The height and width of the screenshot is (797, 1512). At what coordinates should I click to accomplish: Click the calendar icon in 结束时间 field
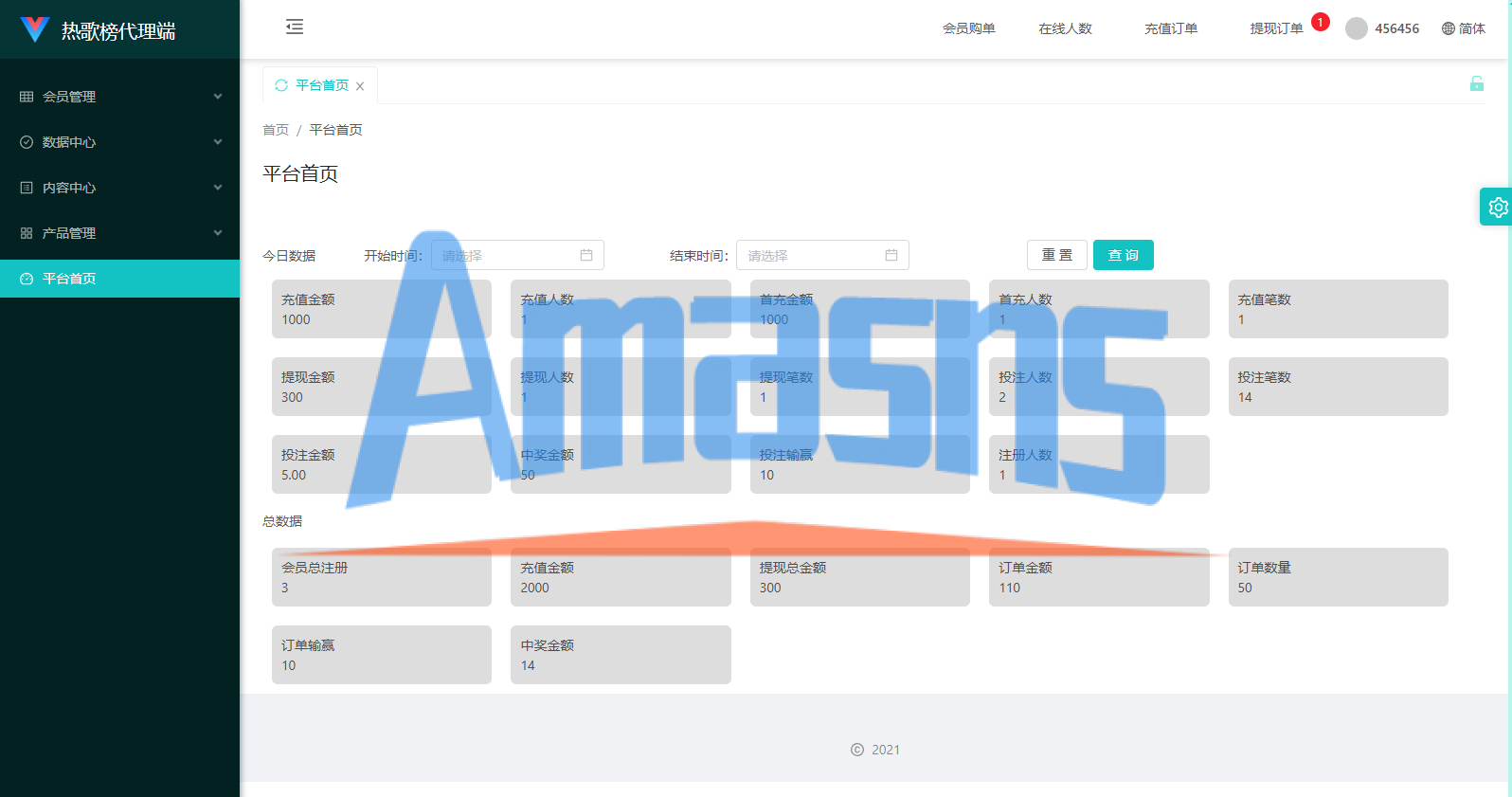tap(891, 255)
